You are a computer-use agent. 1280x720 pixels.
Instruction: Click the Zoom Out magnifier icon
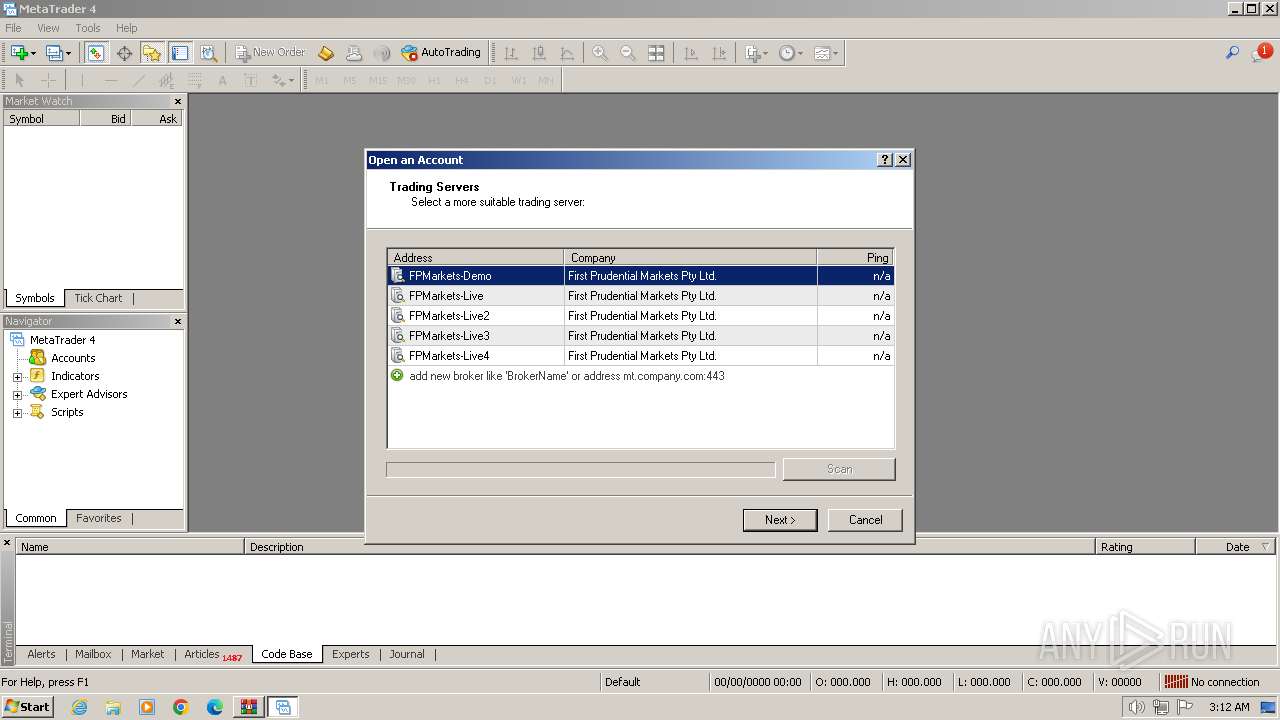628,53
